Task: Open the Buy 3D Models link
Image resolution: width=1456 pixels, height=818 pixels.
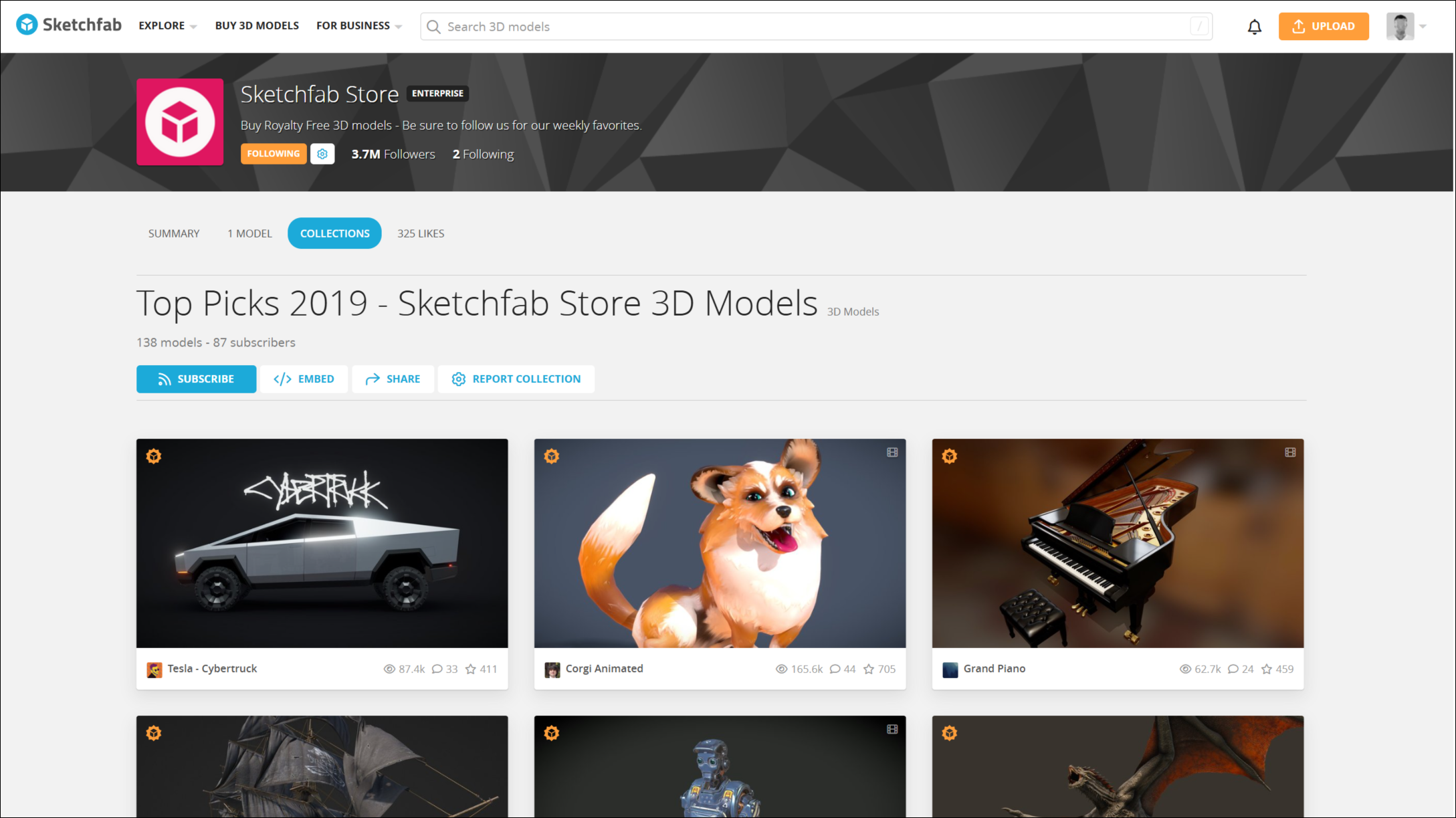Action: 257,26
